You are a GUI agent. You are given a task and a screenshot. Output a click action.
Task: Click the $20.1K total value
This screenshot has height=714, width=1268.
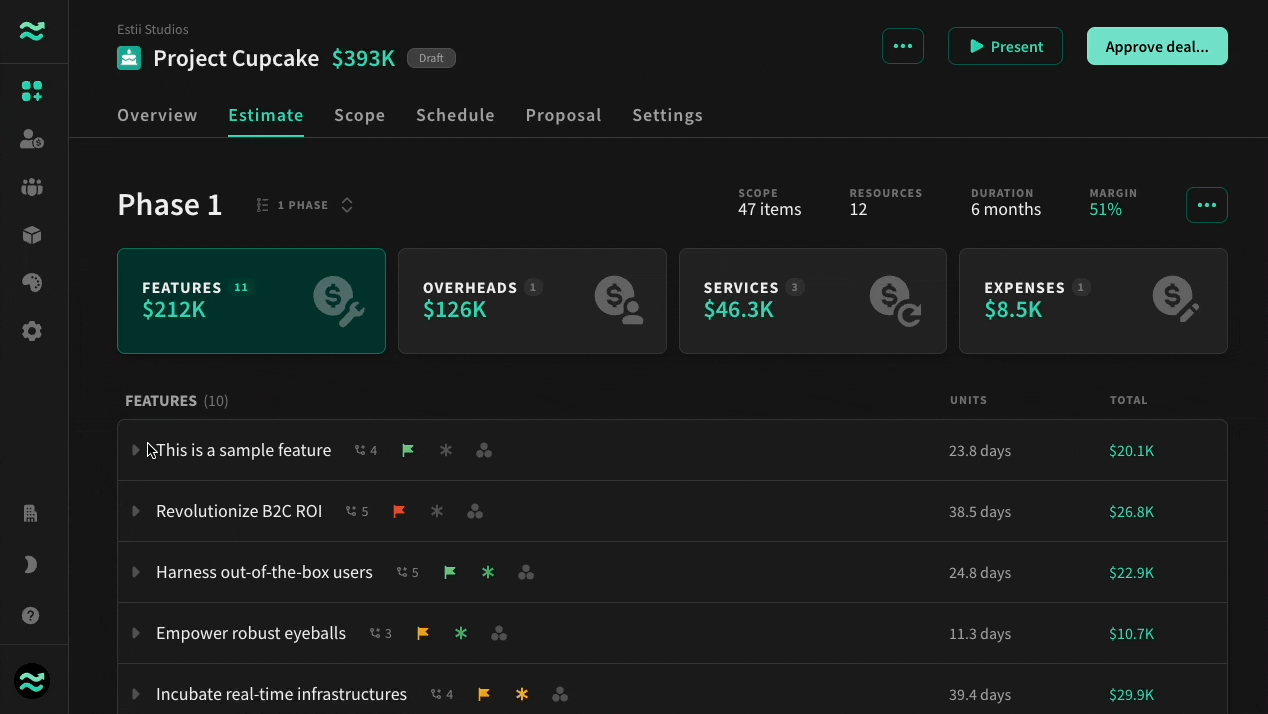[x=1132, y=451]
